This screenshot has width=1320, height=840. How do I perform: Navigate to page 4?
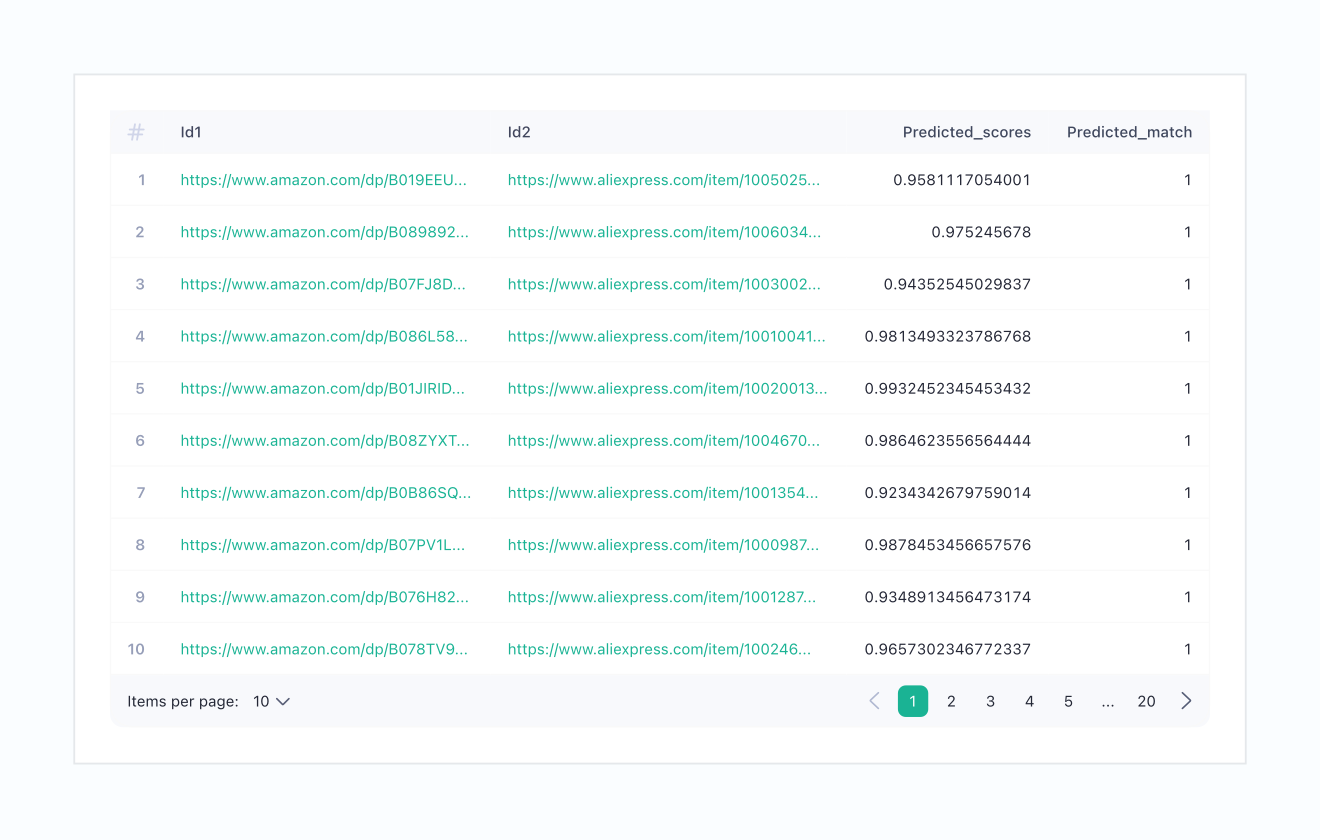click(1029, 701)
